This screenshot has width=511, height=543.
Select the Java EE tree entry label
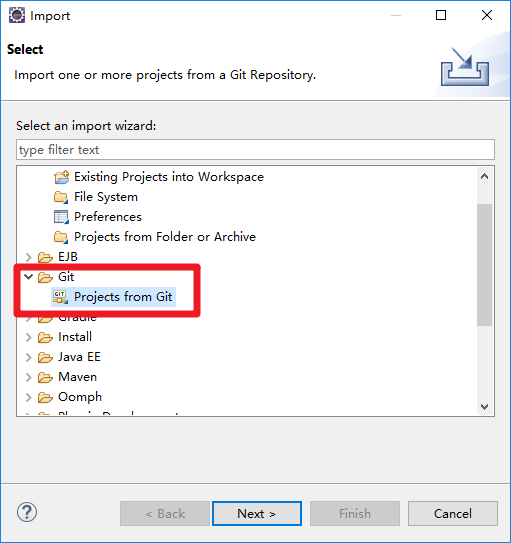point(79,357)
